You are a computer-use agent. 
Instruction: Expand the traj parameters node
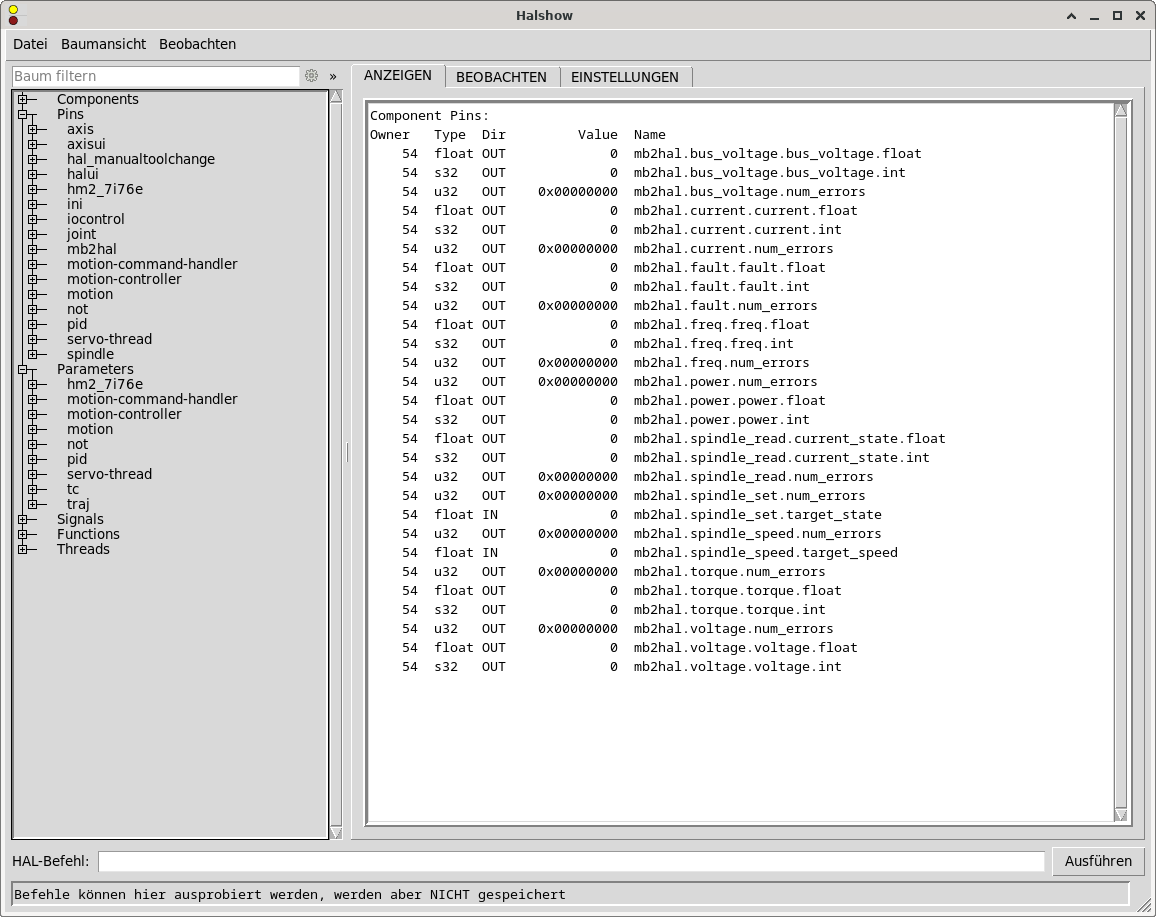[x=32, y=504]
